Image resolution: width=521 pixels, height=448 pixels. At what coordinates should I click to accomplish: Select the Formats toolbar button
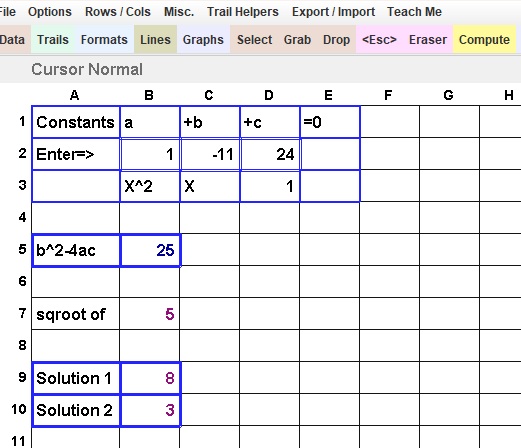tap(104, 40)
